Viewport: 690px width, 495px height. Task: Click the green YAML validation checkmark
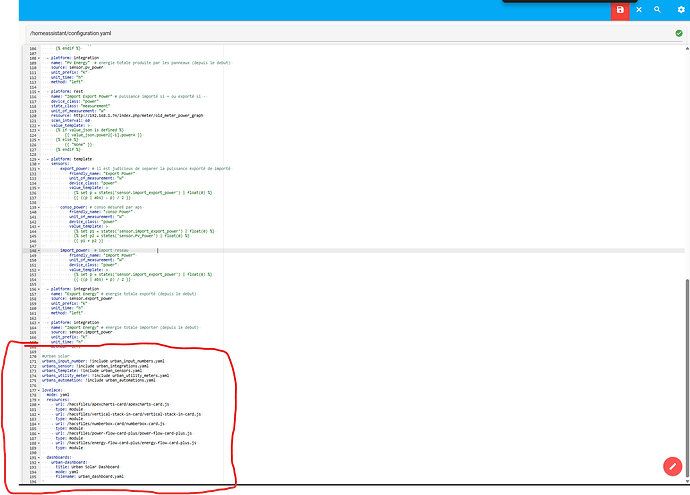tap(679, 33)
